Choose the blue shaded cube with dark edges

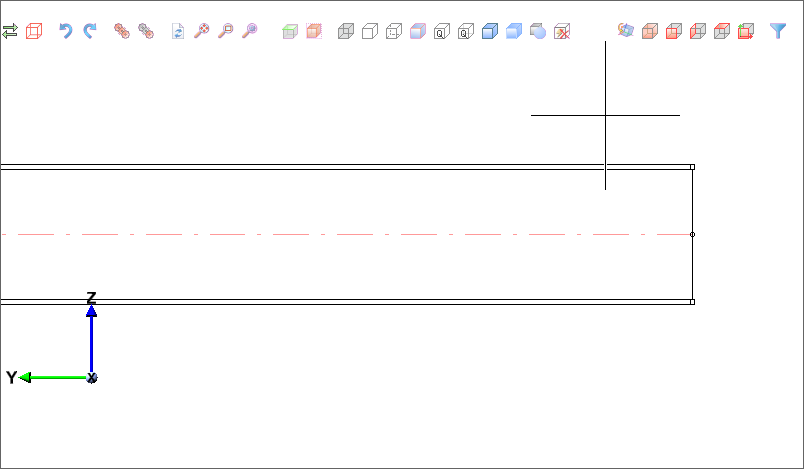pyautogui.click(x=490, y=31)
